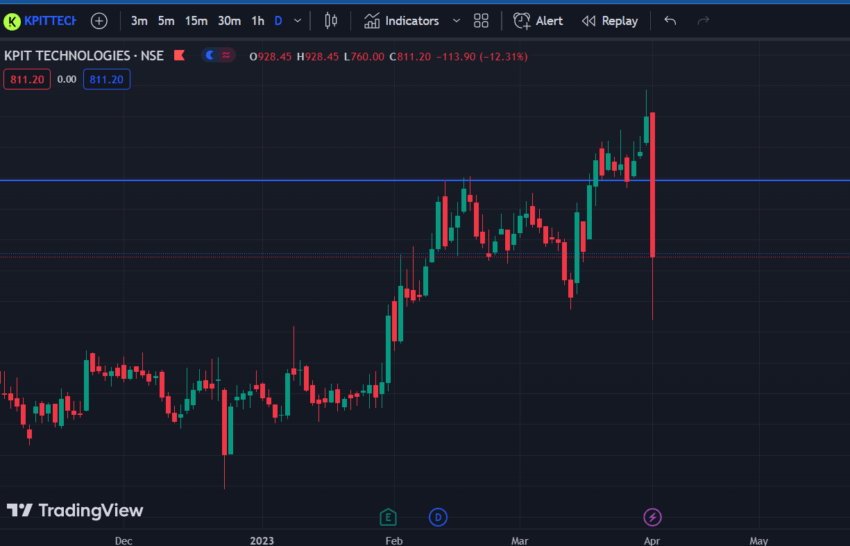This screenshot has width=850, height=546.
Task: Open the Indicators dialog
Action: pos(401,21)
